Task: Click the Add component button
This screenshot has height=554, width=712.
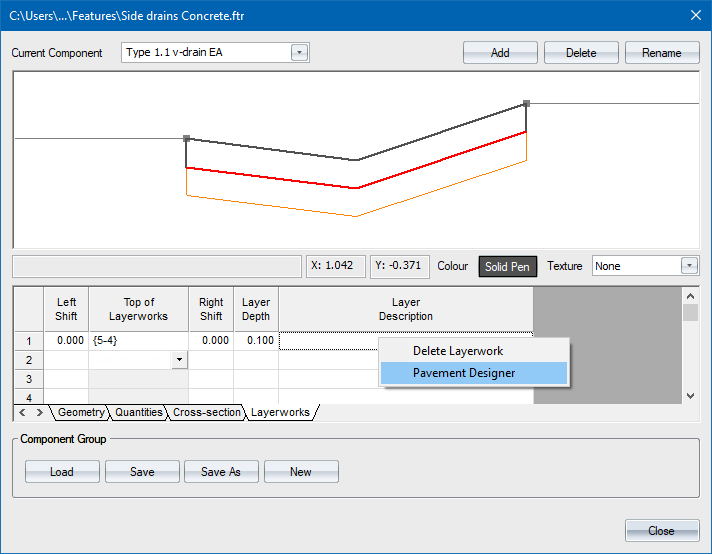Action: coord(500,53)
